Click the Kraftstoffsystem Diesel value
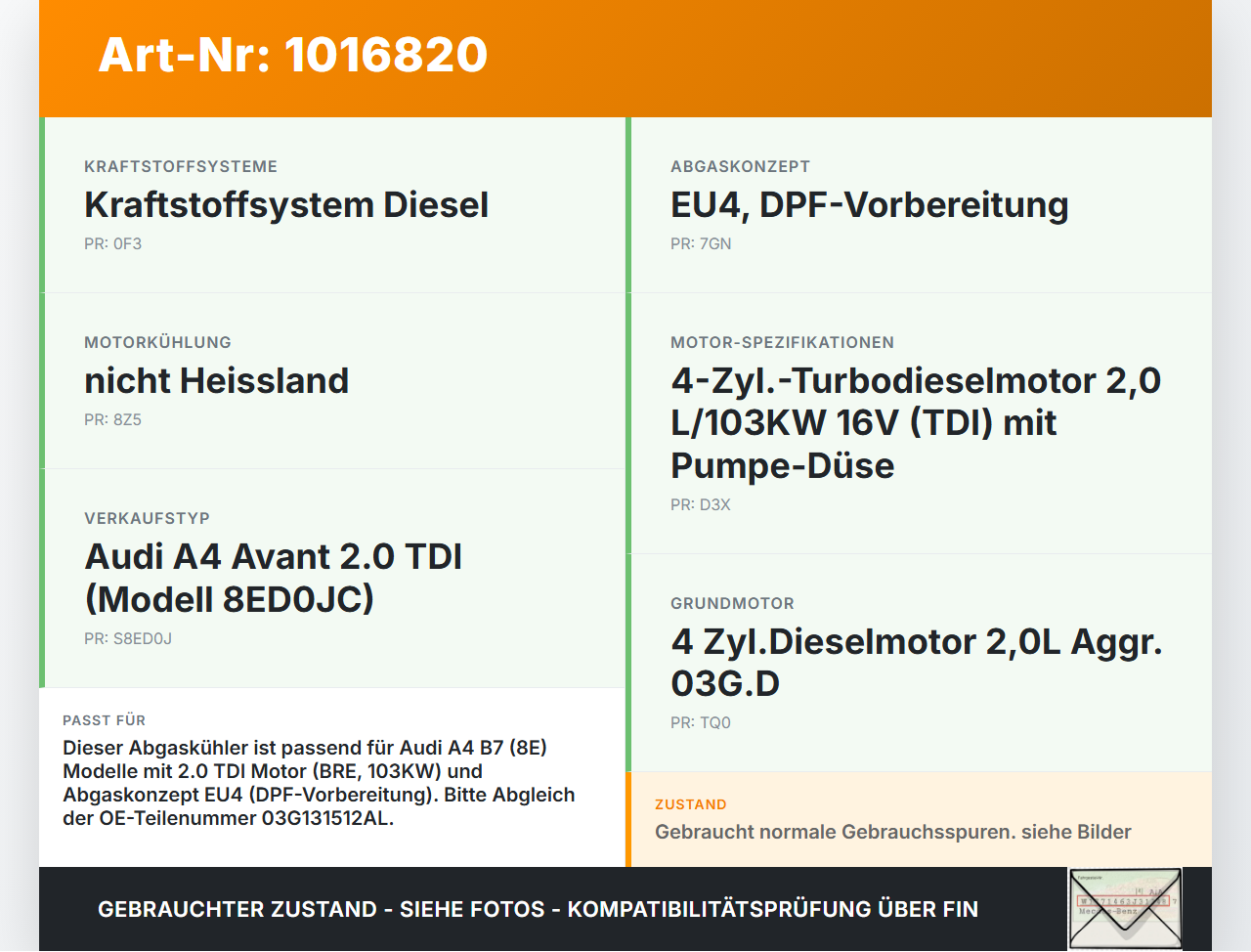 286,204
